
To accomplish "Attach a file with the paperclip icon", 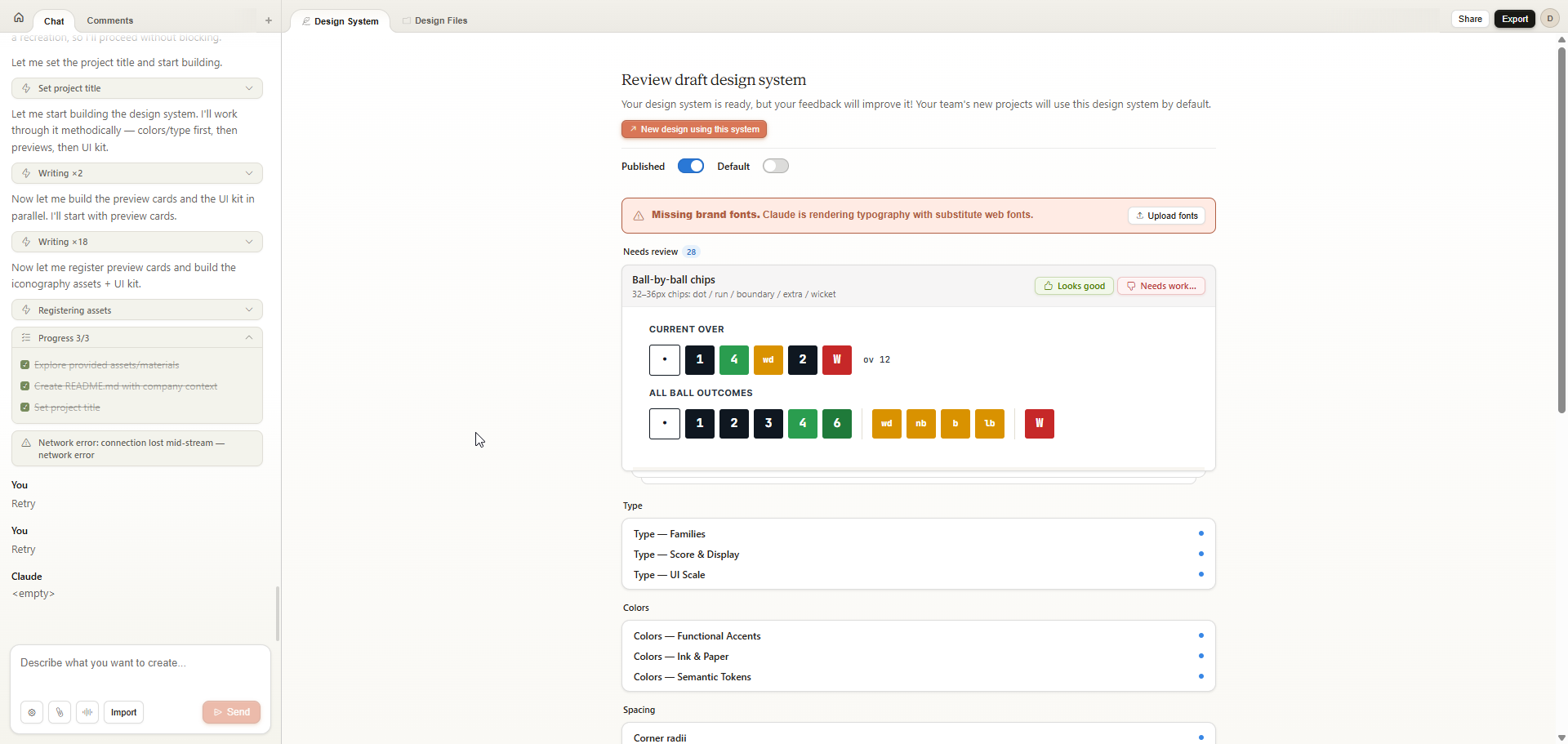I will (x=60, y=712).
